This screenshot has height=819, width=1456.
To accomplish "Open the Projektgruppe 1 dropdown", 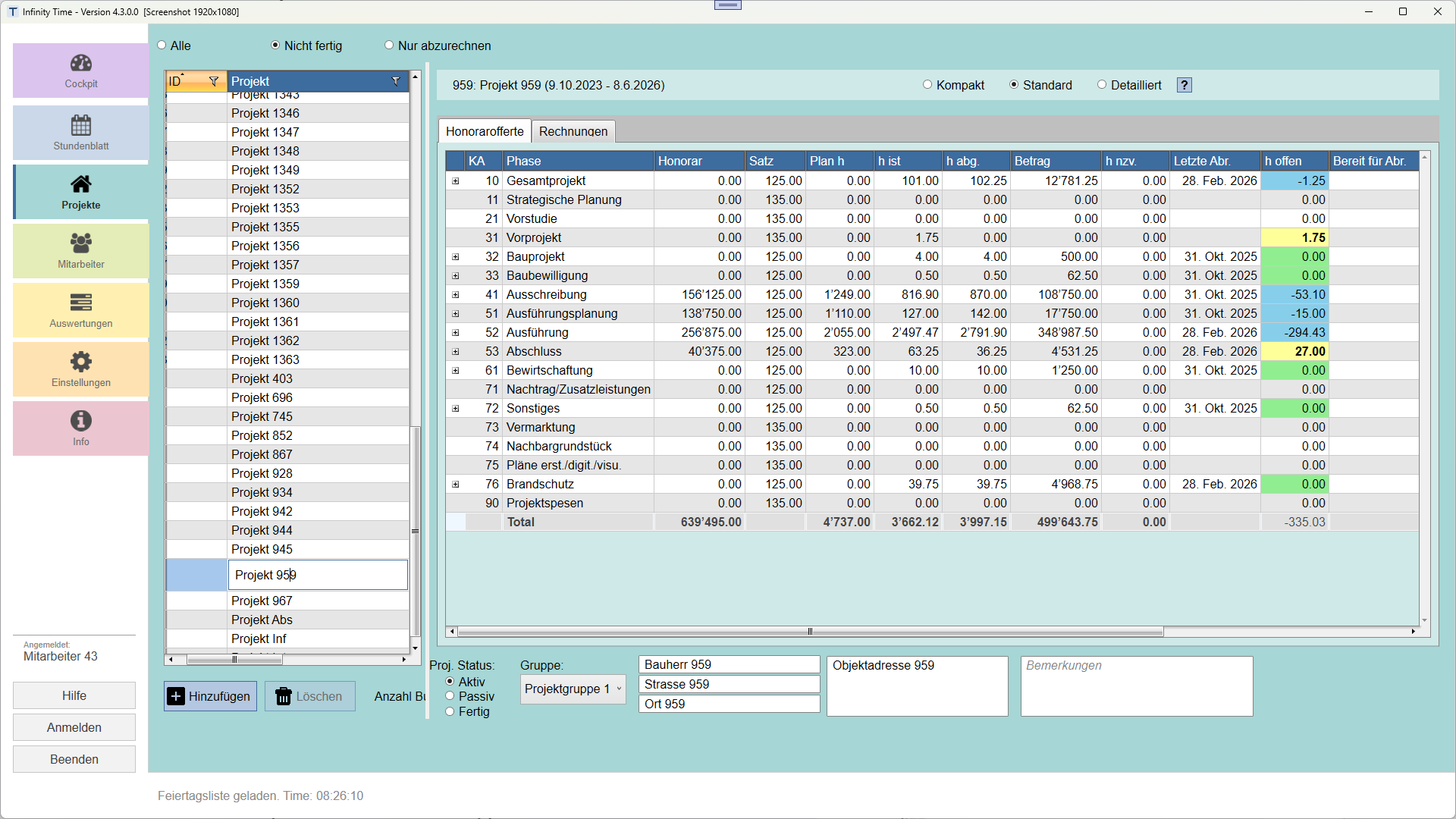I will tap(573, 689).
